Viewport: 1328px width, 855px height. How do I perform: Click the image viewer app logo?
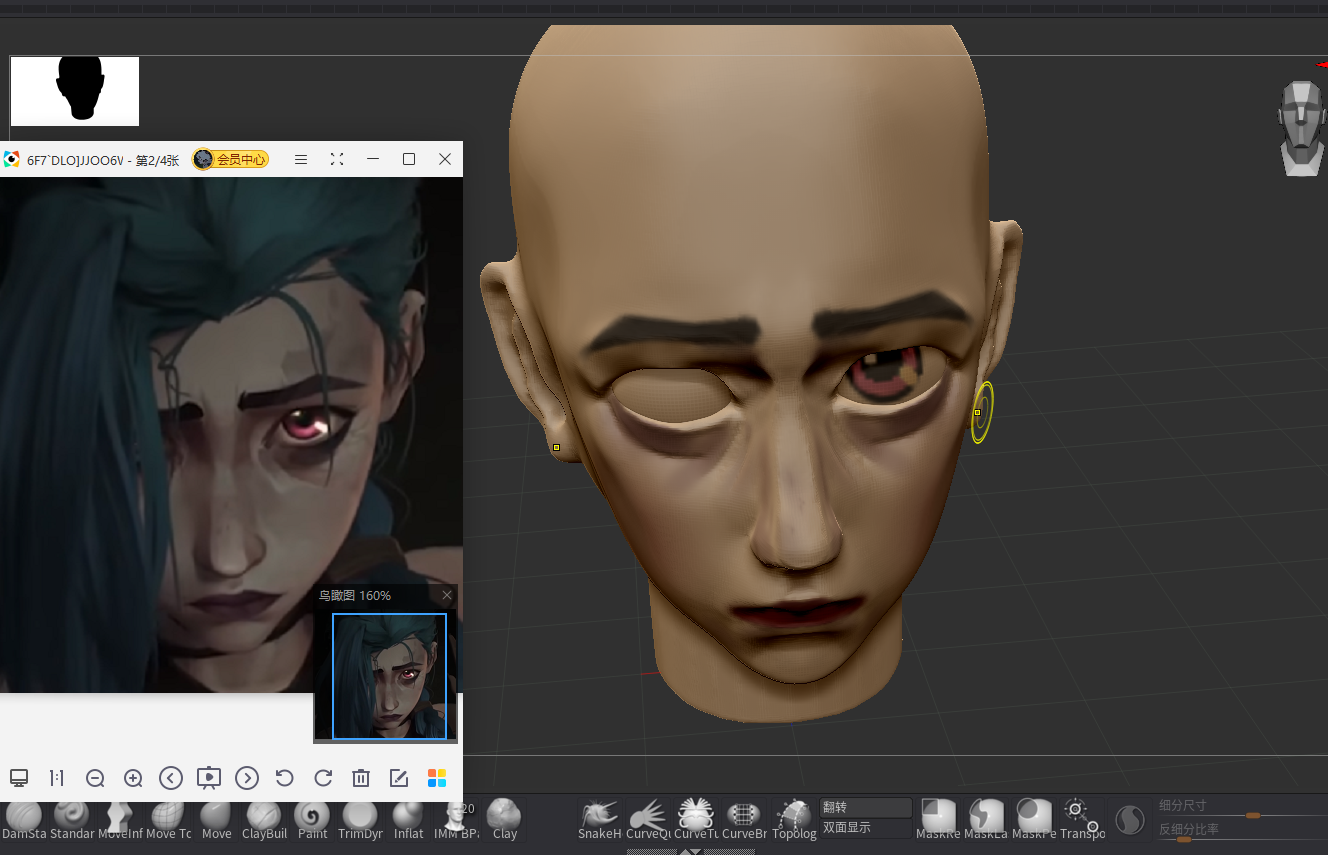[12, 159]
